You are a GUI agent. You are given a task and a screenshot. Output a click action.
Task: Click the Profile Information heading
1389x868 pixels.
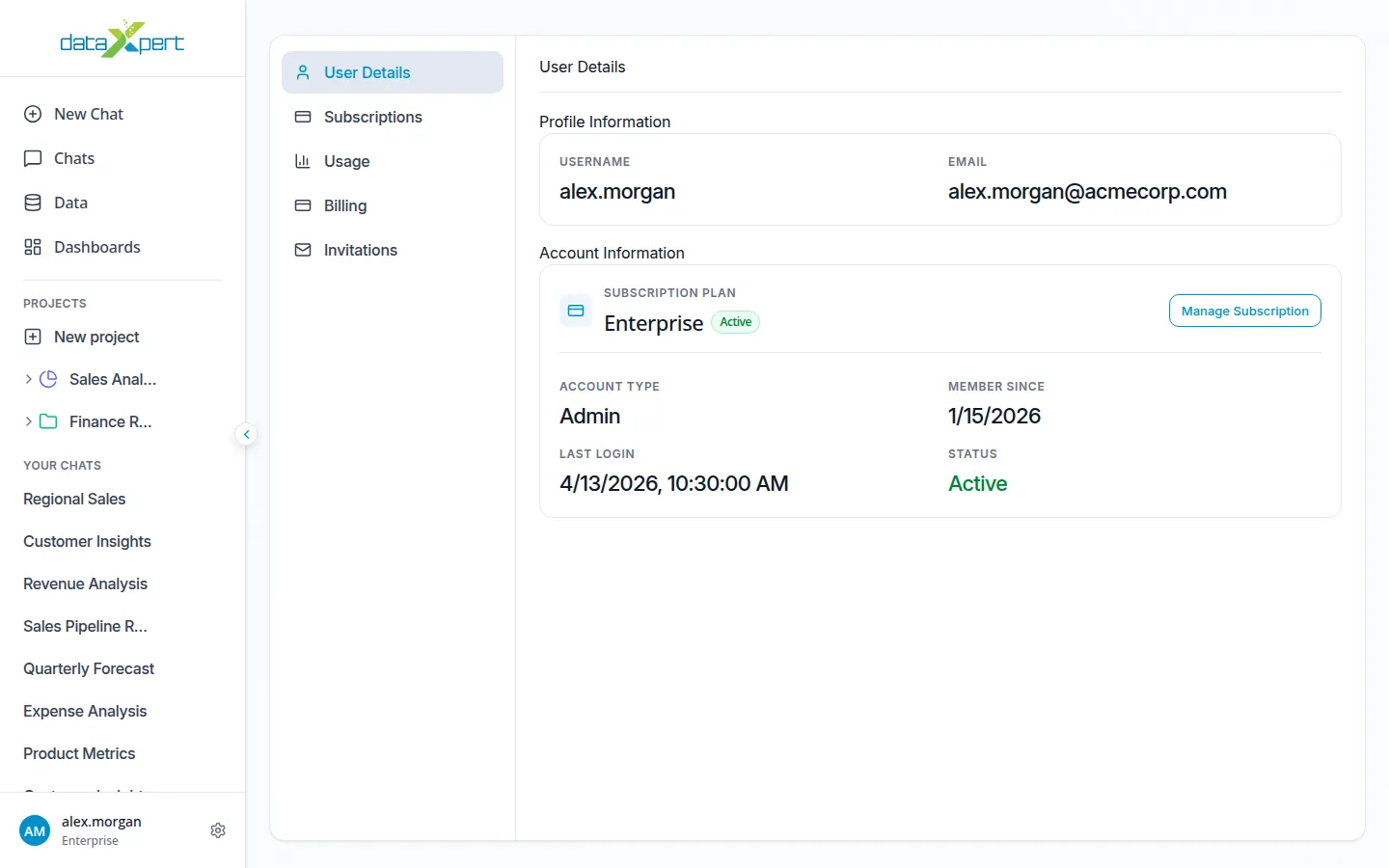point(605,122)
